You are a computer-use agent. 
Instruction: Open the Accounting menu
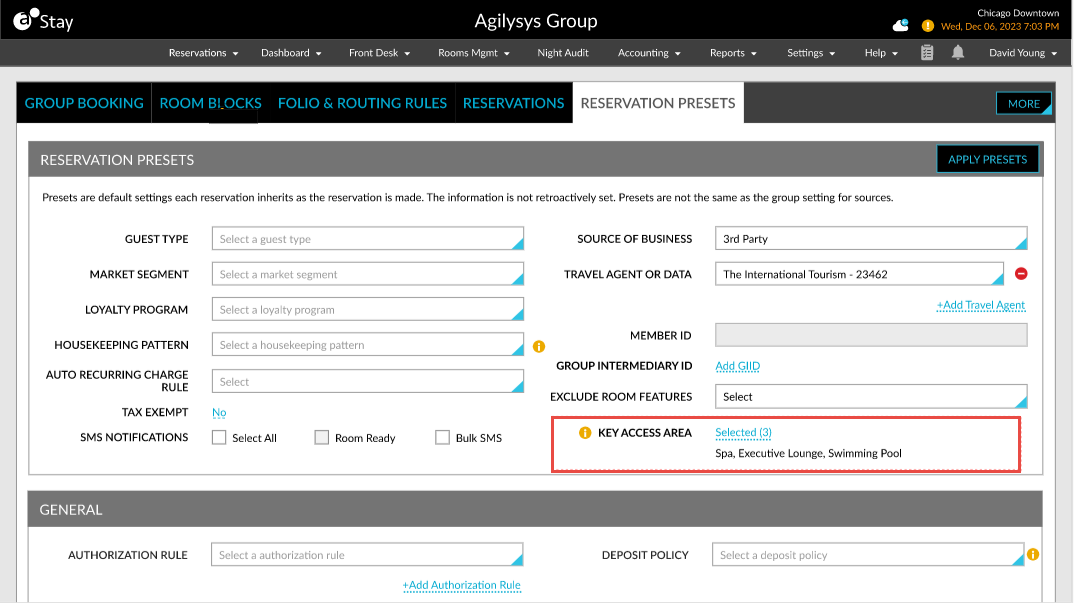tap(649, 53)
